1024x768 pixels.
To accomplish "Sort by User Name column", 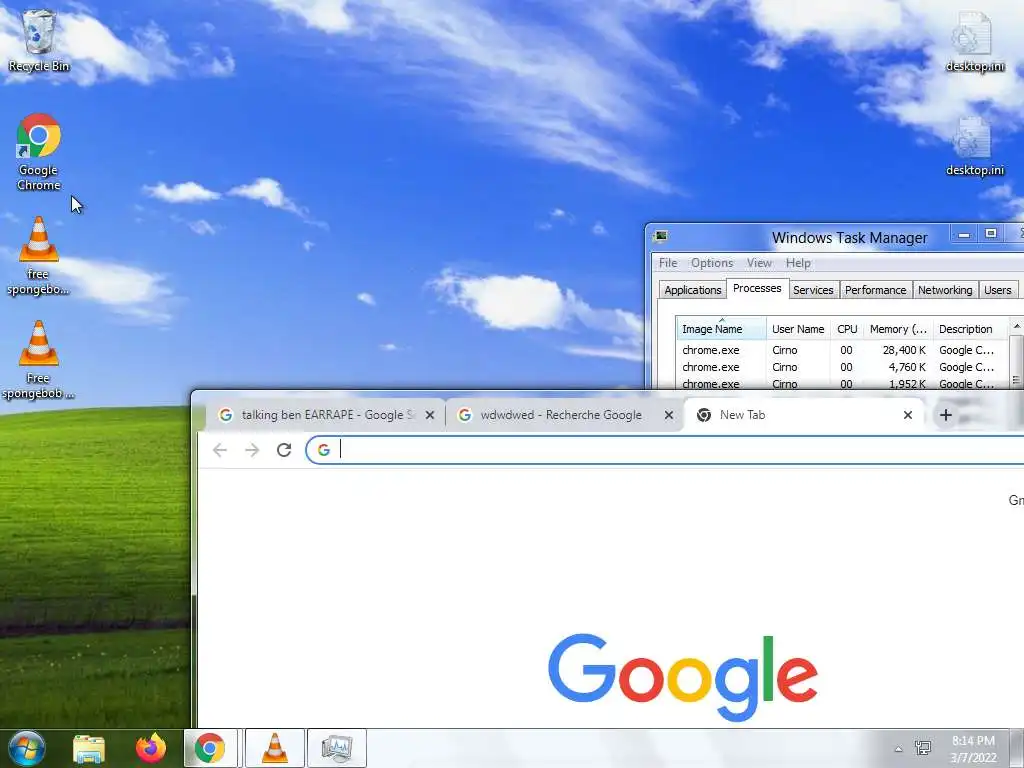I will [x=798, y=329].
